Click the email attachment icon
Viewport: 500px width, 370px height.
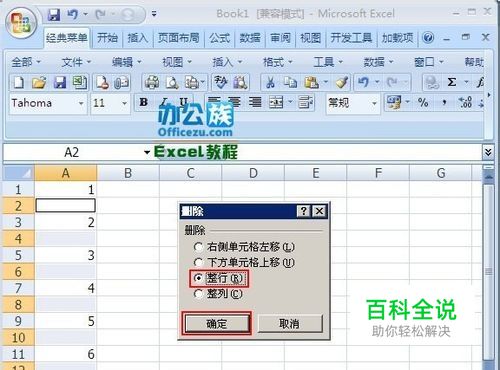(121, 82)
